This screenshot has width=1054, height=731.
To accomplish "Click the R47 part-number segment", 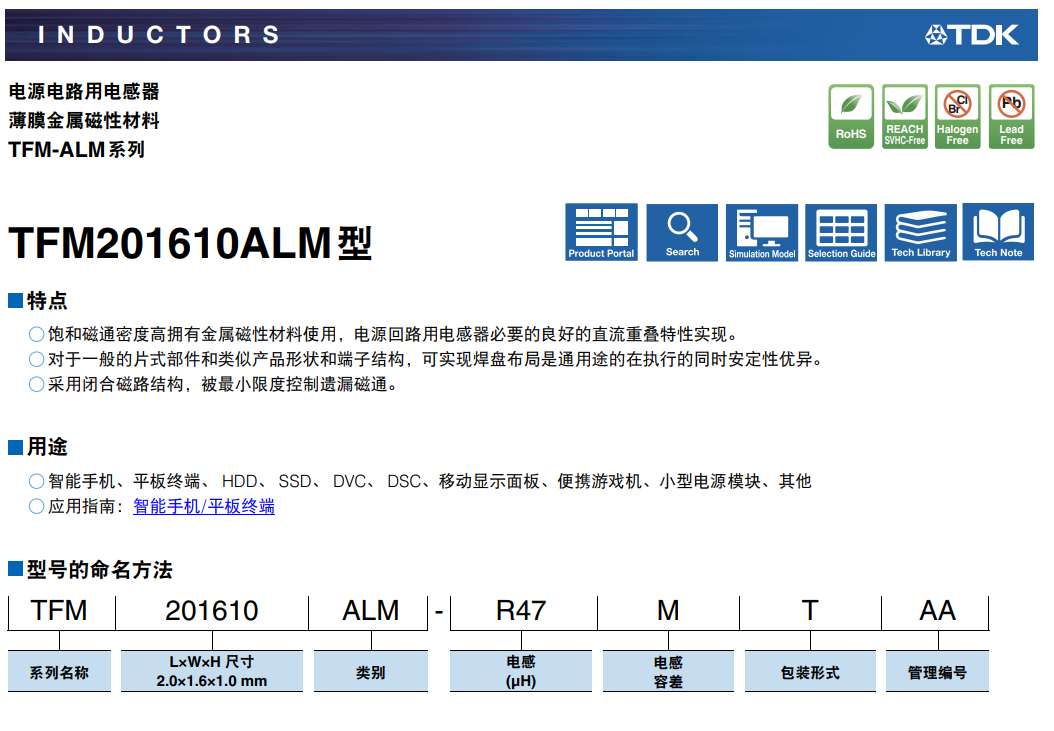I will pos(521,611).
